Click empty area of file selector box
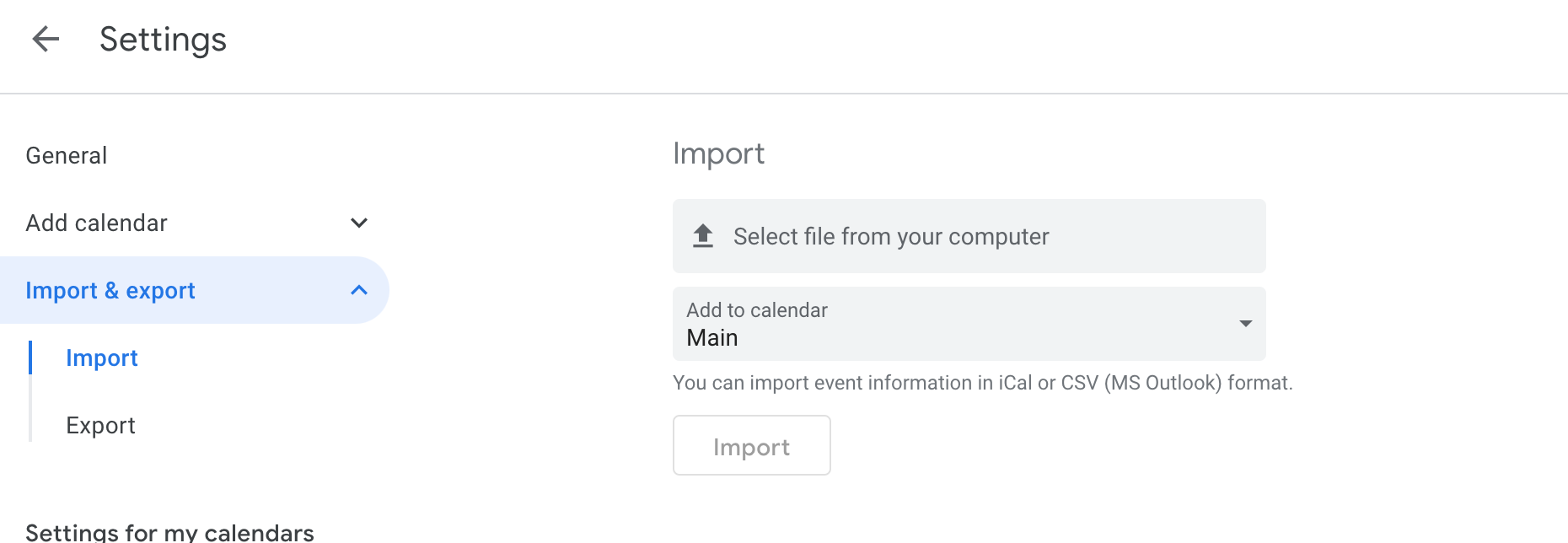Image resolution: width=1568 pixels, height=543 pixels. tap(1163, 236)
